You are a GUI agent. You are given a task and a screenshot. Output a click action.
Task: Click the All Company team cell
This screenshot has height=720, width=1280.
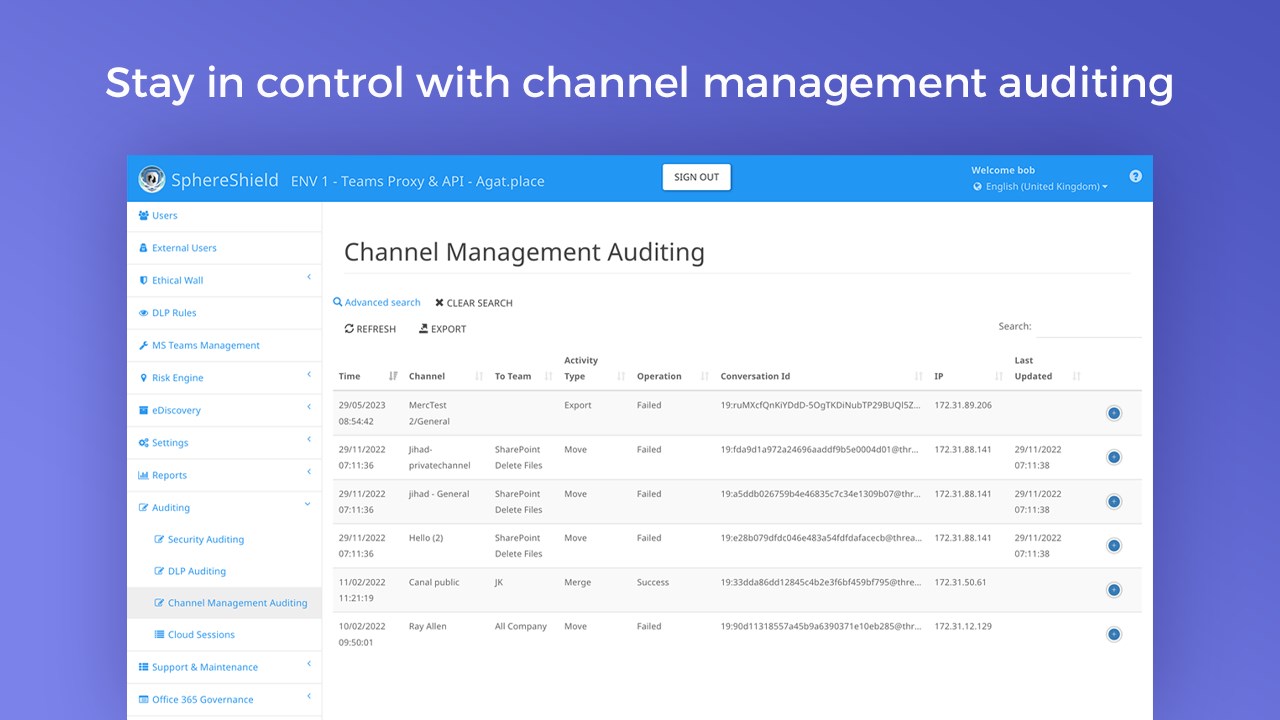click(521, 626)
